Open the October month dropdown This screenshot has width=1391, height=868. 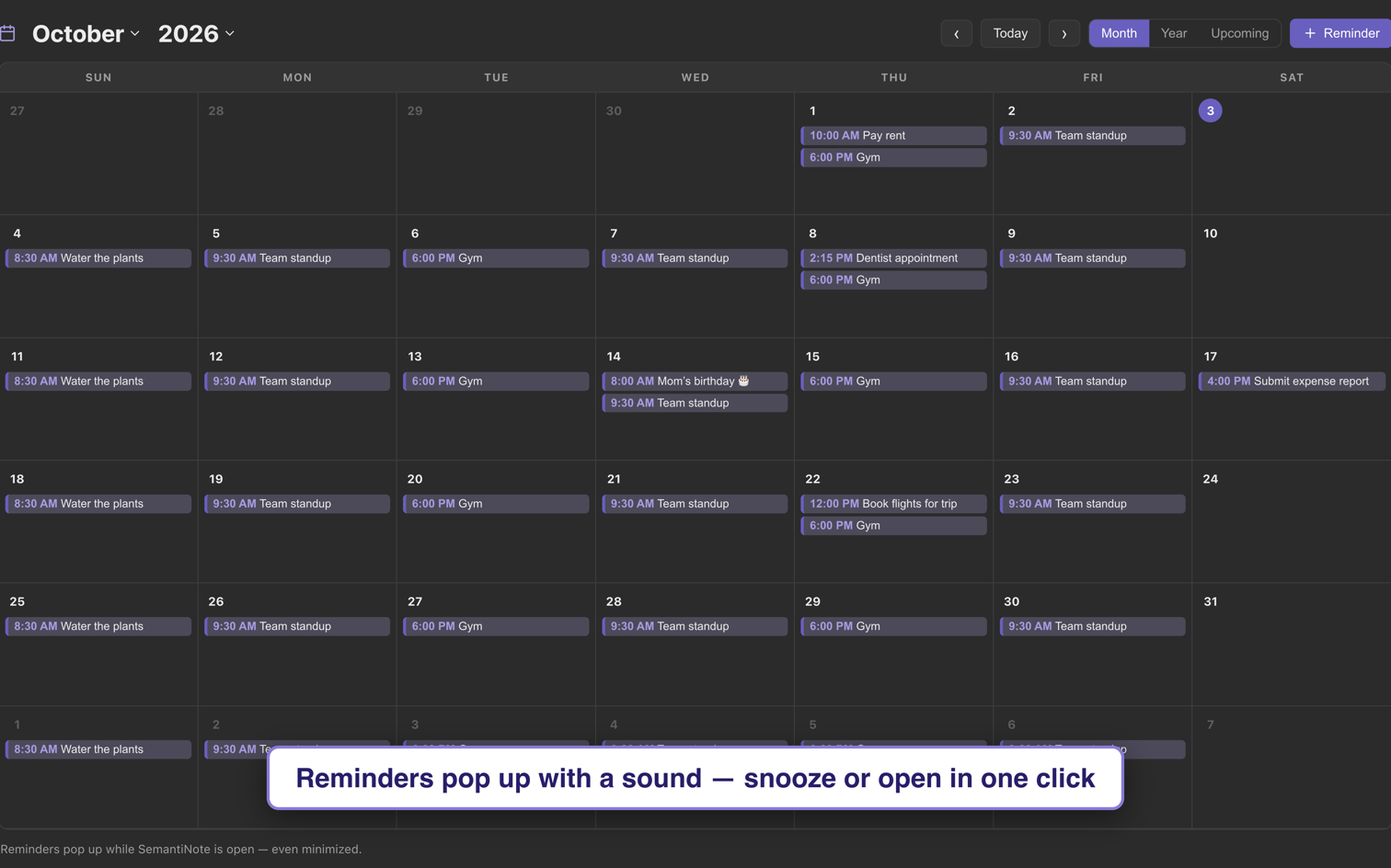(86, 33)
